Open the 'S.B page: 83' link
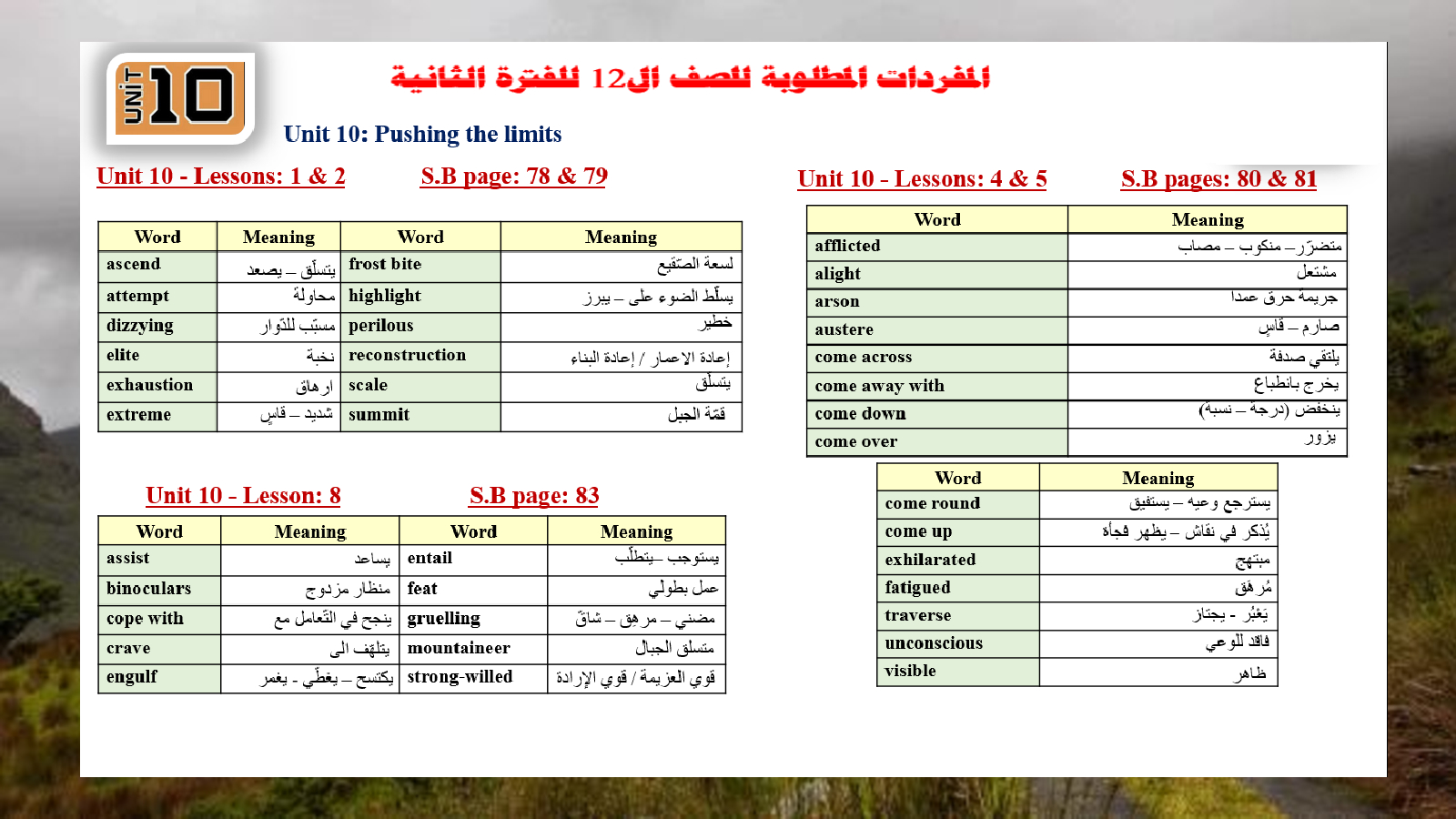 [x=534, y=496]
